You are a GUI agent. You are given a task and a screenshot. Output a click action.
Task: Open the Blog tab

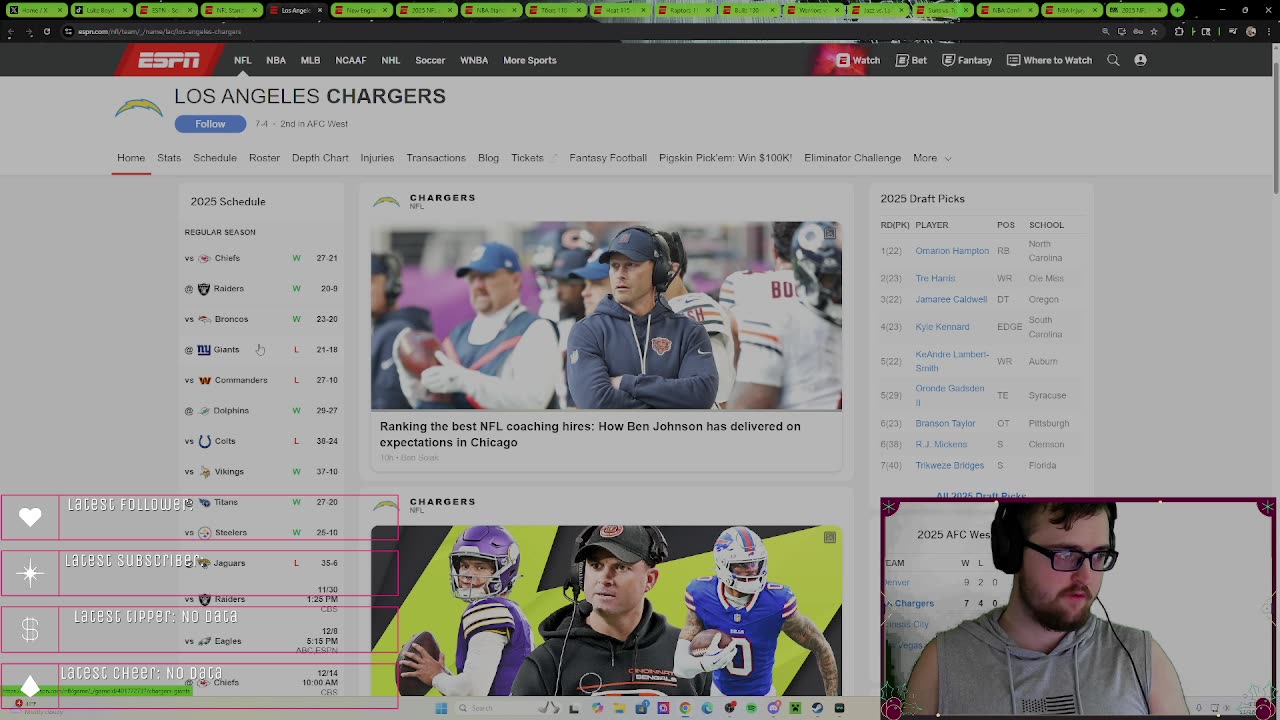[x=488, y=158]
